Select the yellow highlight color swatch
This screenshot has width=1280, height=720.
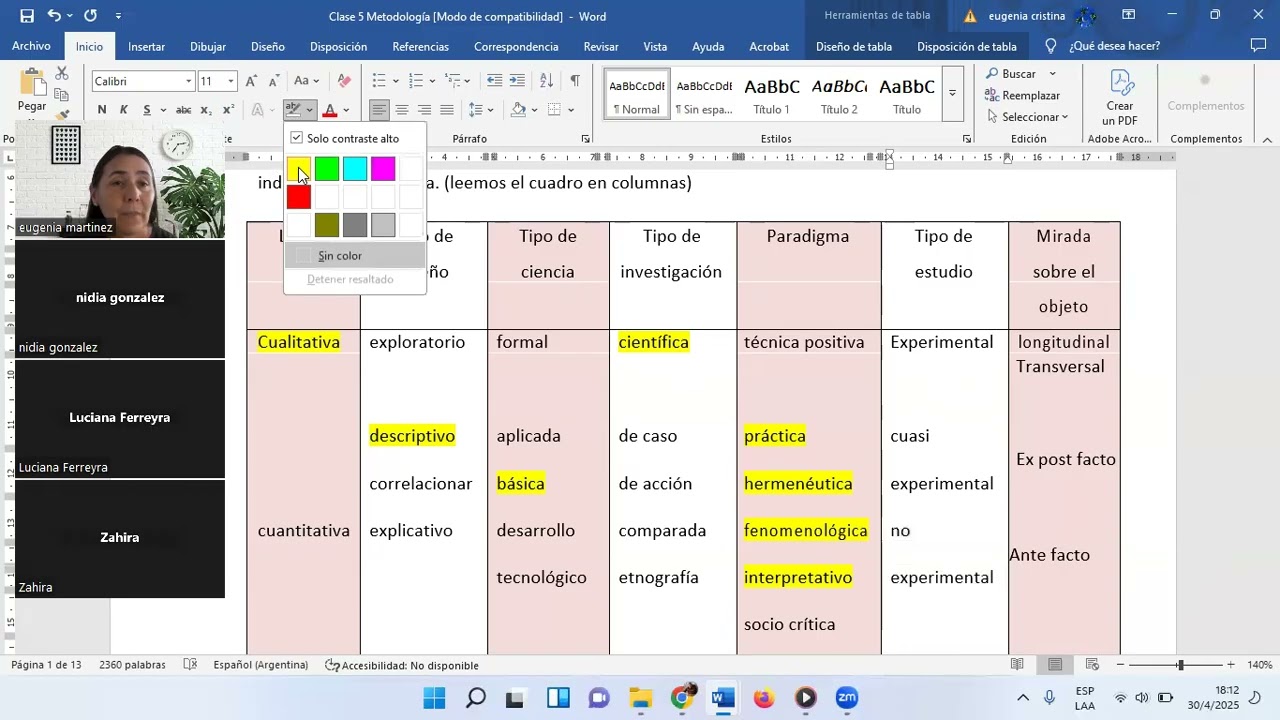(299, 169)
